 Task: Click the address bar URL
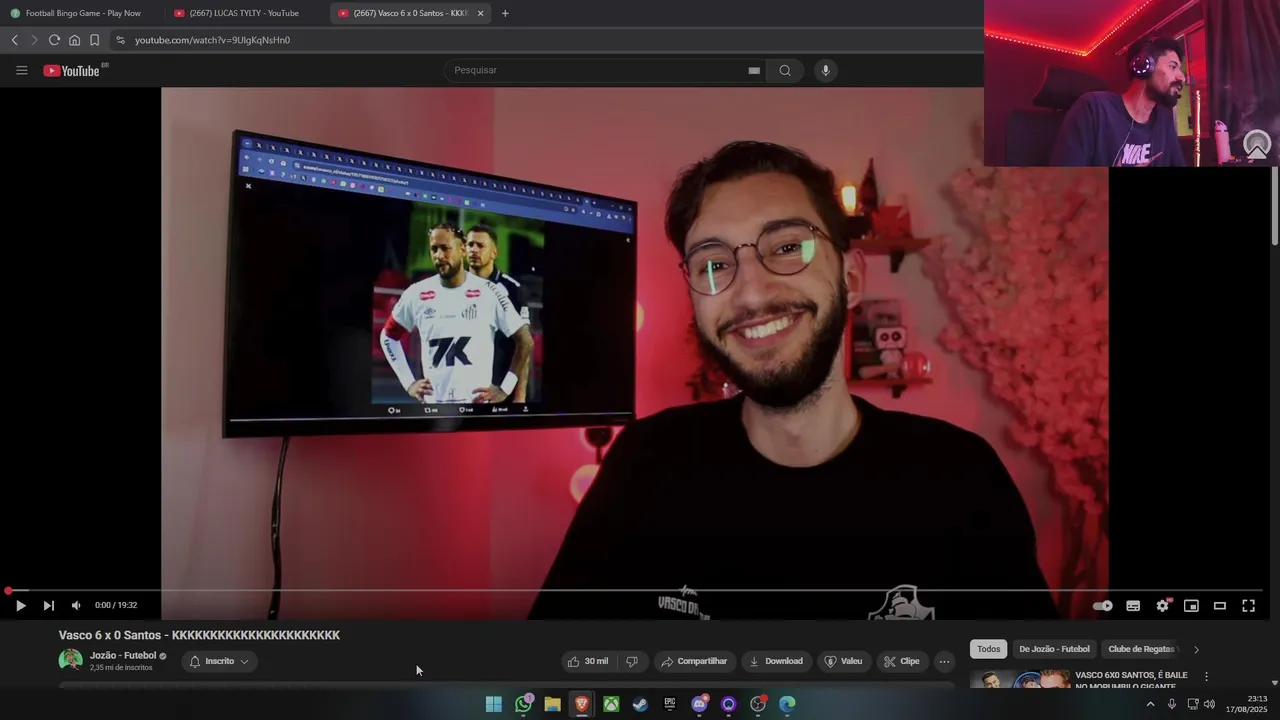point(212,40)
